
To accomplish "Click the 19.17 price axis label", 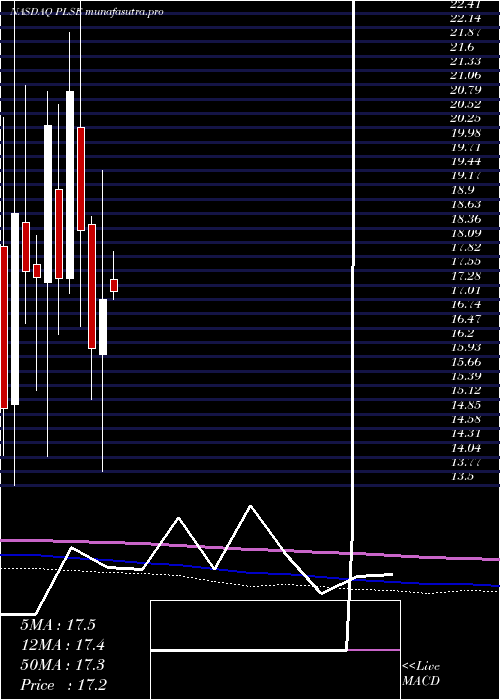I will 466,176.
